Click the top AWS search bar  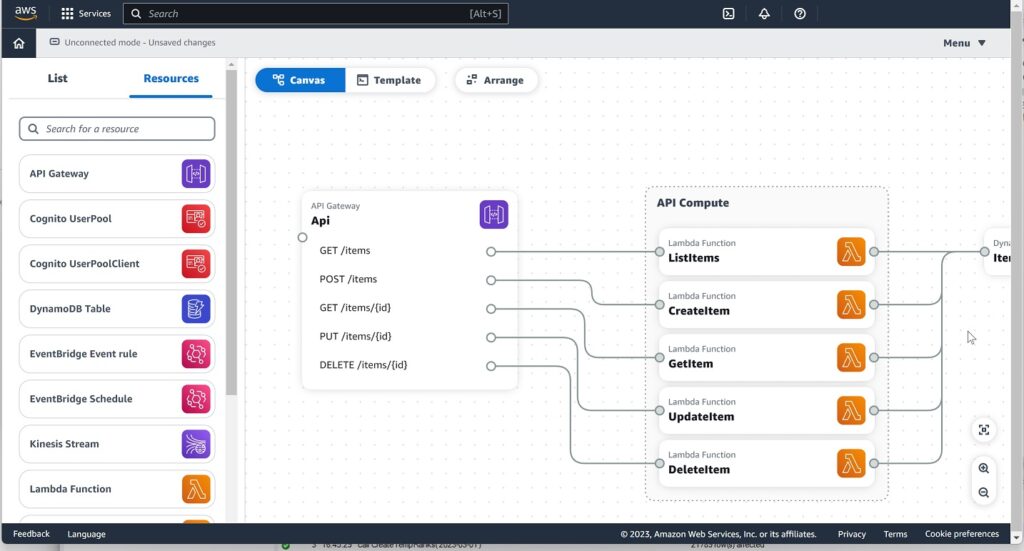pos(315,14)
